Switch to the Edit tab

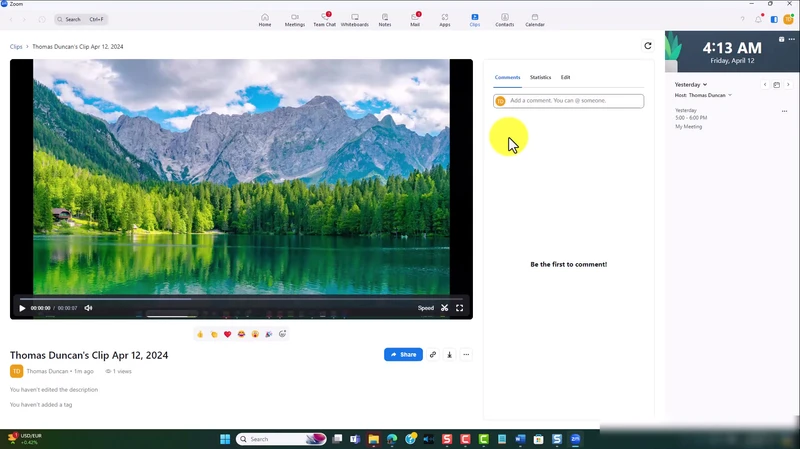click(x=565, y=78)
